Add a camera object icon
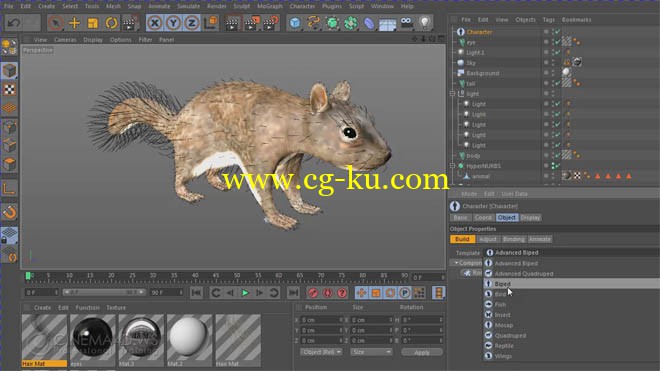Viewport: 660px width, 371px height. pyautogui.click(x=406, y=23)
